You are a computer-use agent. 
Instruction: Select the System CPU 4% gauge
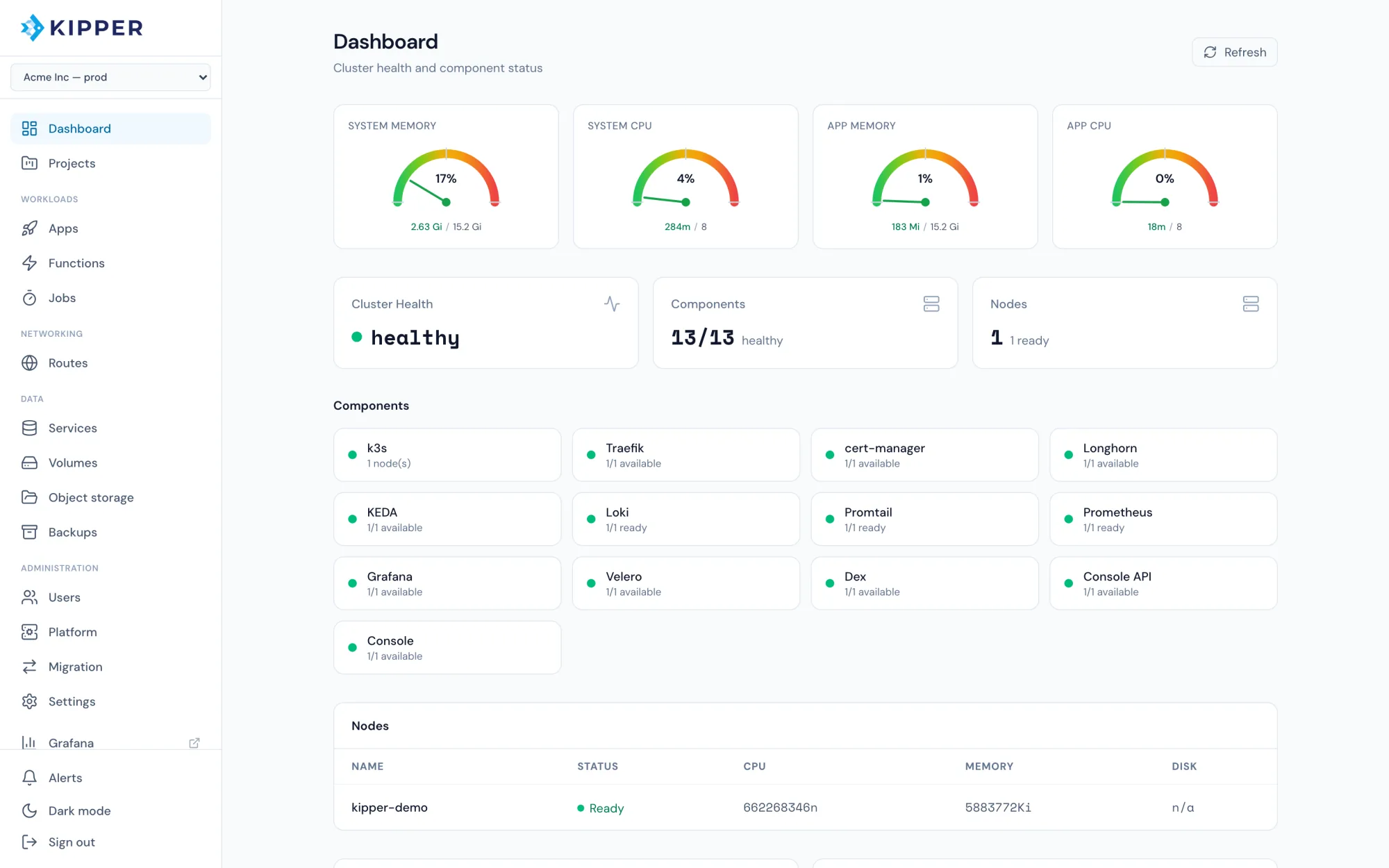point(685,178)
